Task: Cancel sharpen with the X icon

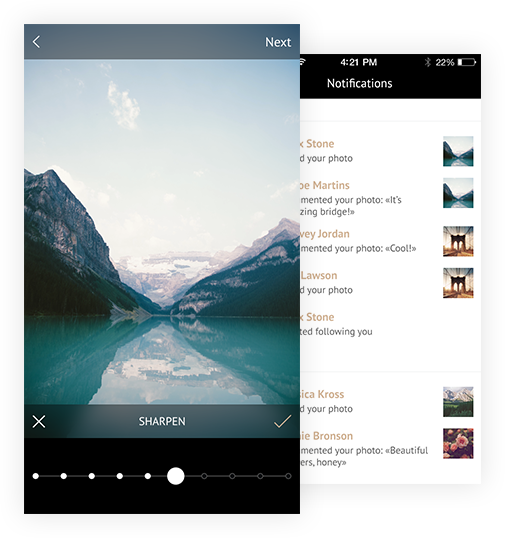Action: 39,421
